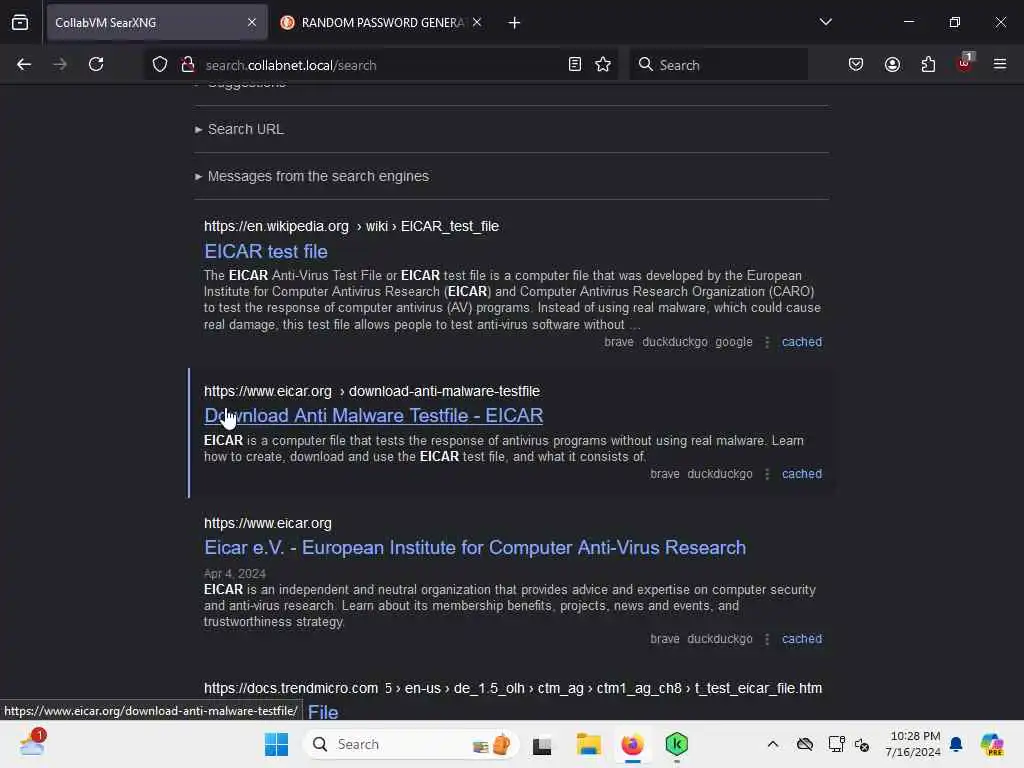Show site security padlock info
The width and height of the screenshot is (1024, 768).
[188, 65]
